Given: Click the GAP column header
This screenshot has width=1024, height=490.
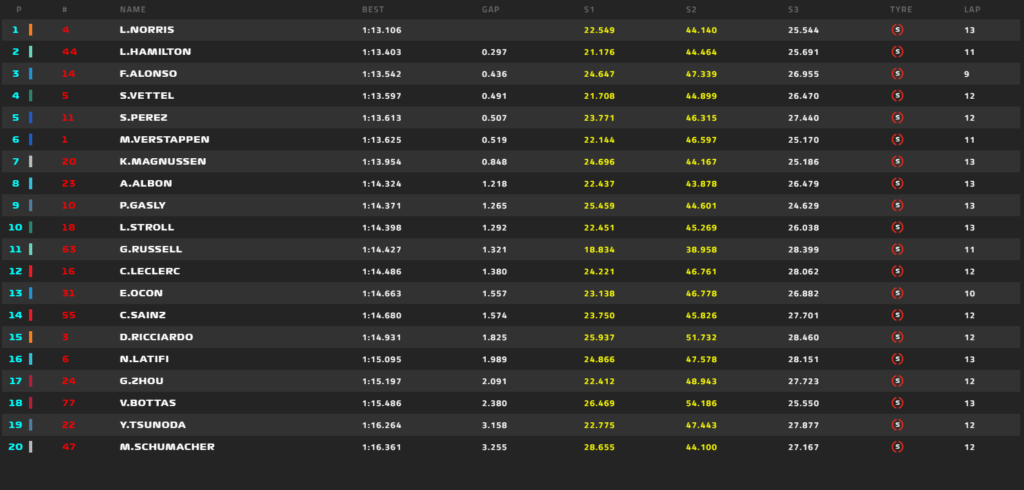Looking at the screenshot, I should [x=490, y=9].
